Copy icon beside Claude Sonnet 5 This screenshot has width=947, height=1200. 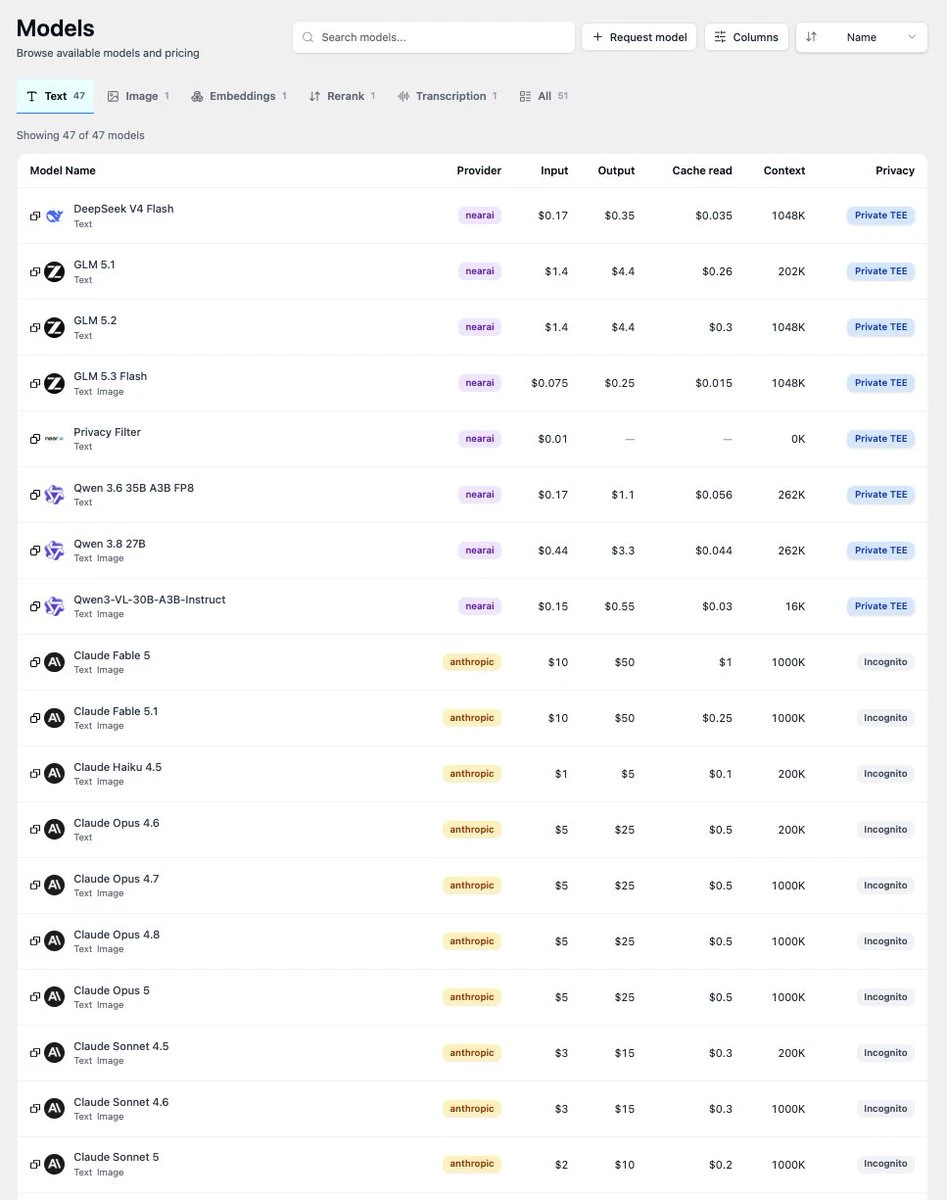point(35,1164)
